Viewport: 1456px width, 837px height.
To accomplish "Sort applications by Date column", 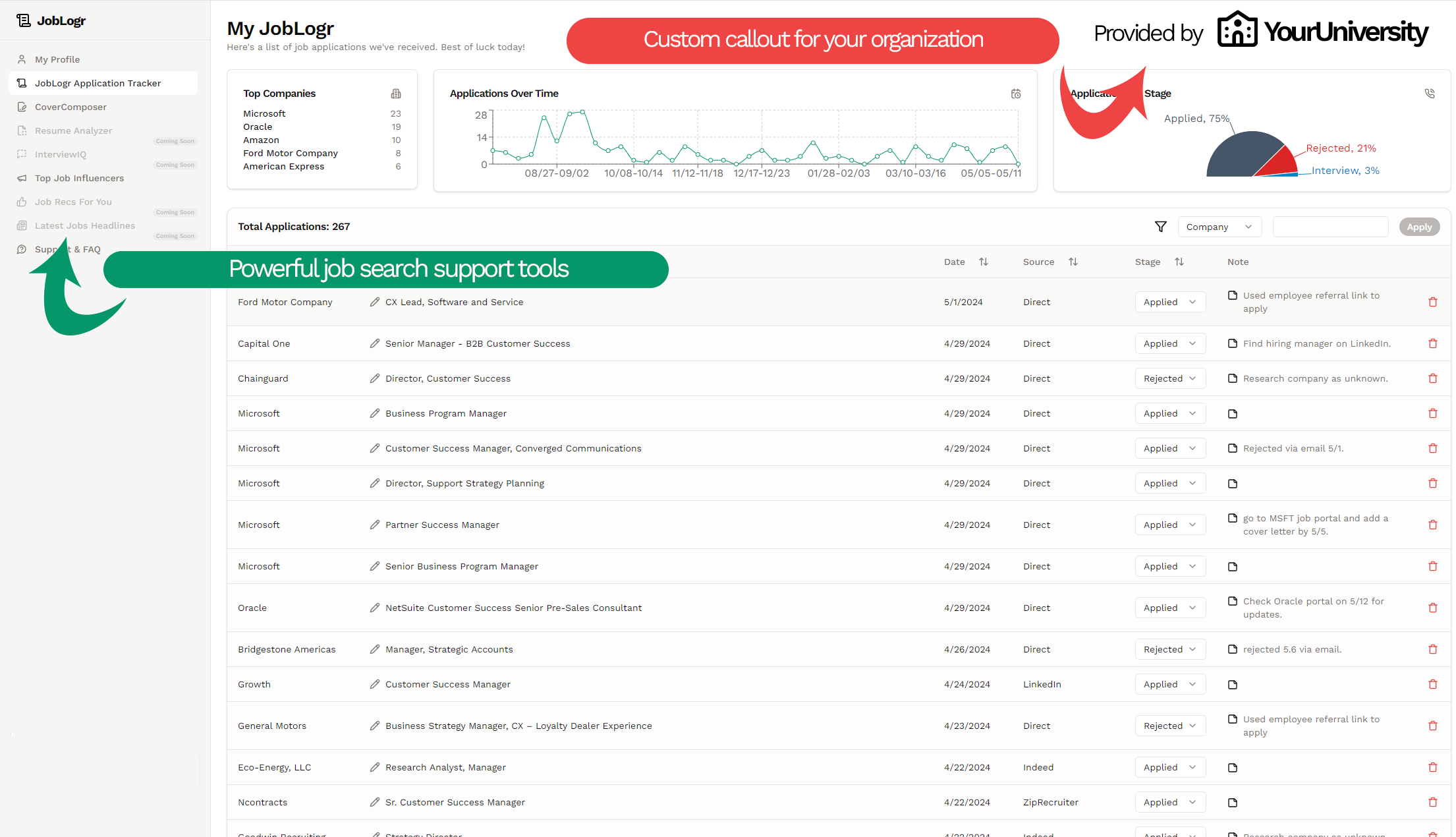I will tap(984, 262).
